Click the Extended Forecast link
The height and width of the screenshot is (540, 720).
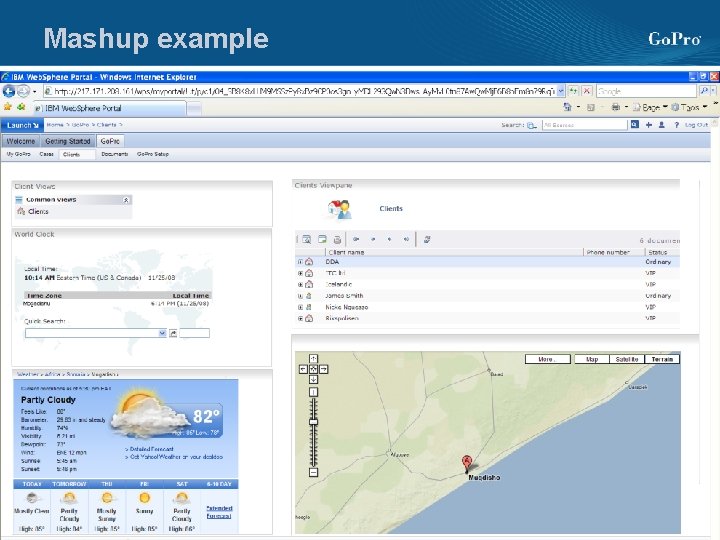click(x=219, y=512)
